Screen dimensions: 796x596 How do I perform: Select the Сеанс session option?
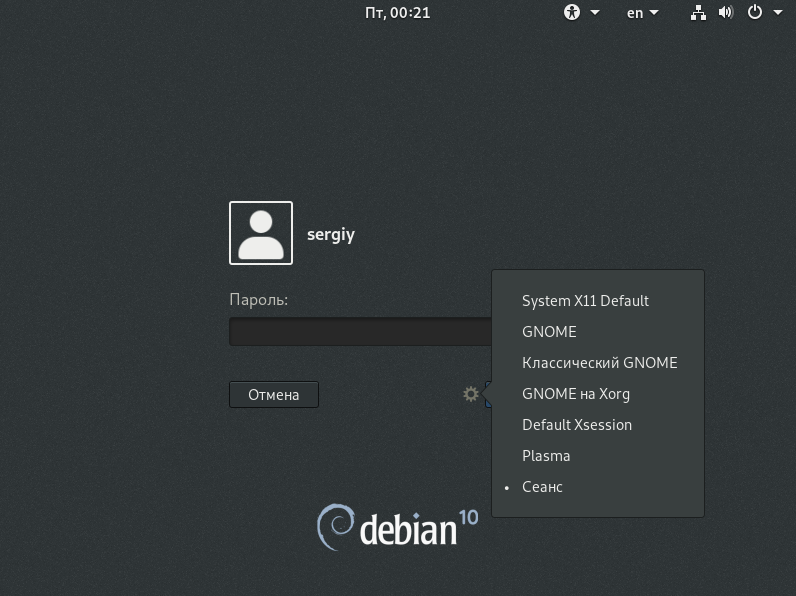point(598,486)
